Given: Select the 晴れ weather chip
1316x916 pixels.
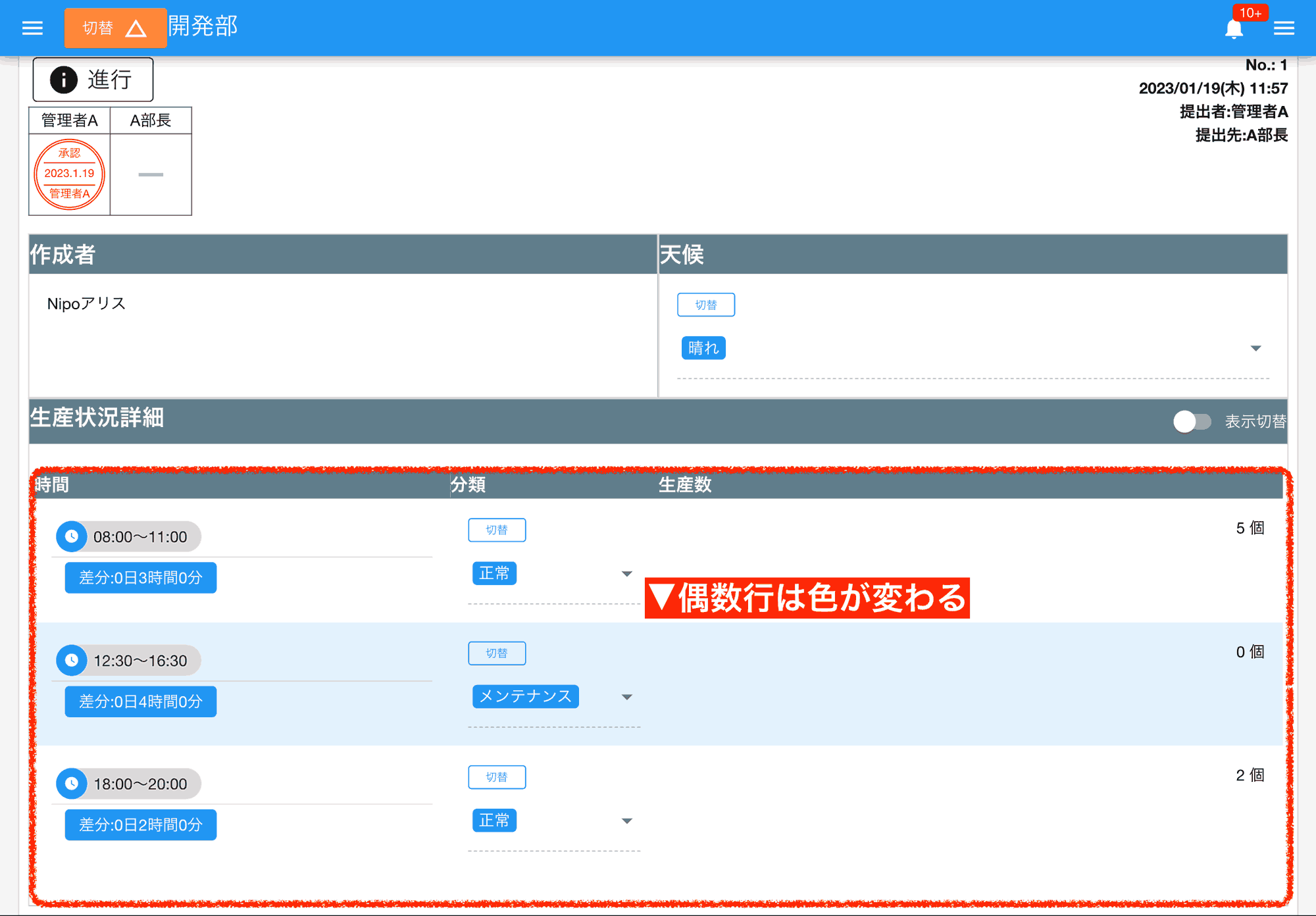Looking at the screenshot, I should 703,348.
